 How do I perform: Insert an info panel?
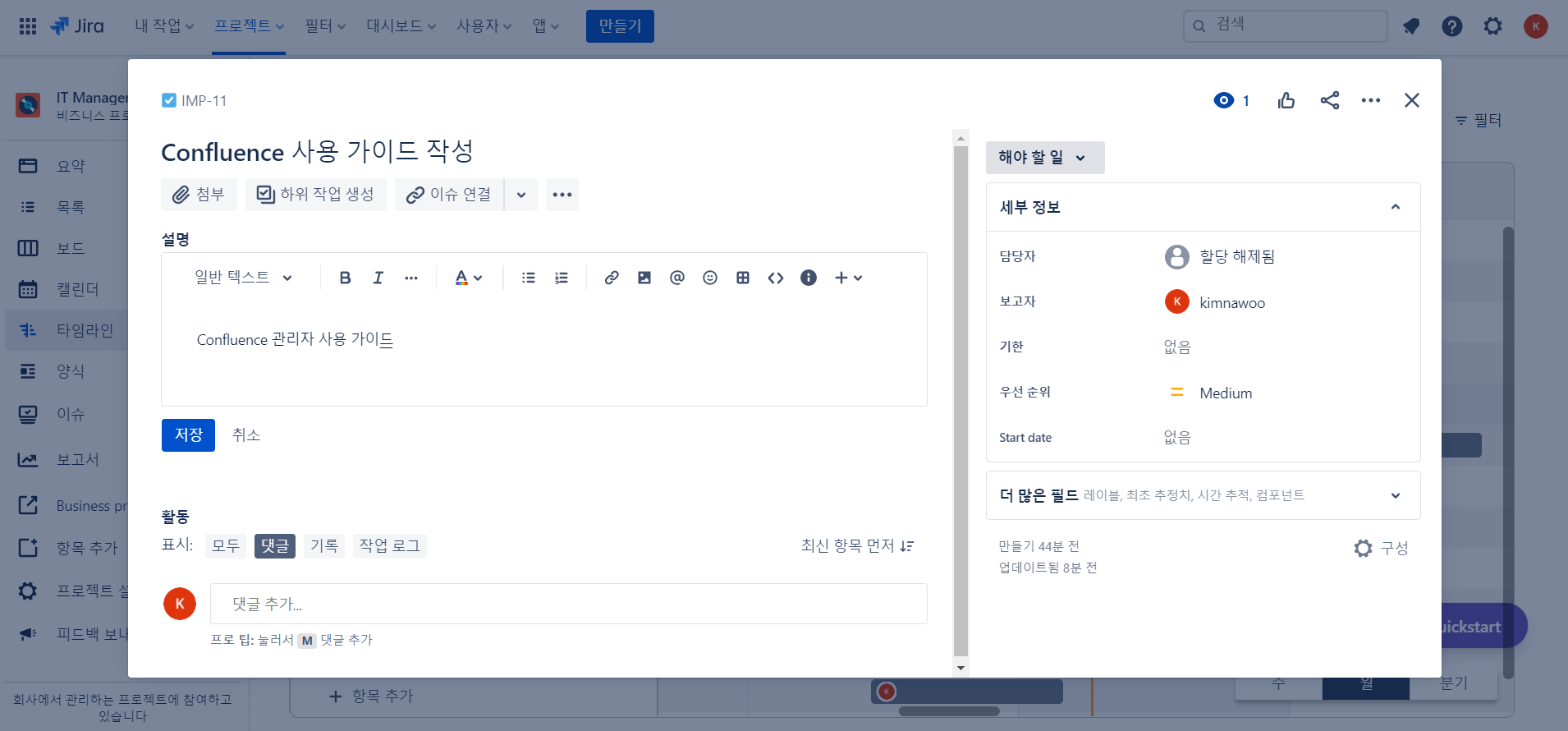[x=809, y=278]
